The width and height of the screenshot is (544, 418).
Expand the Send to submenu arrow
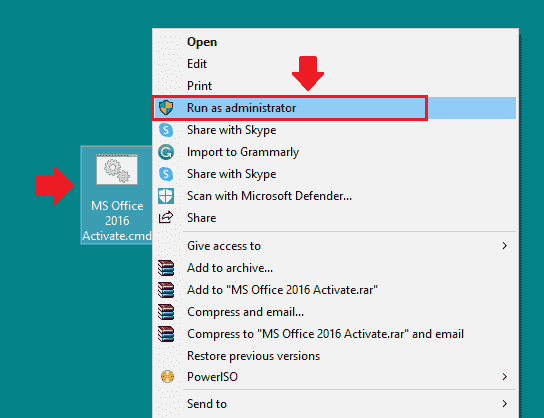504,403
